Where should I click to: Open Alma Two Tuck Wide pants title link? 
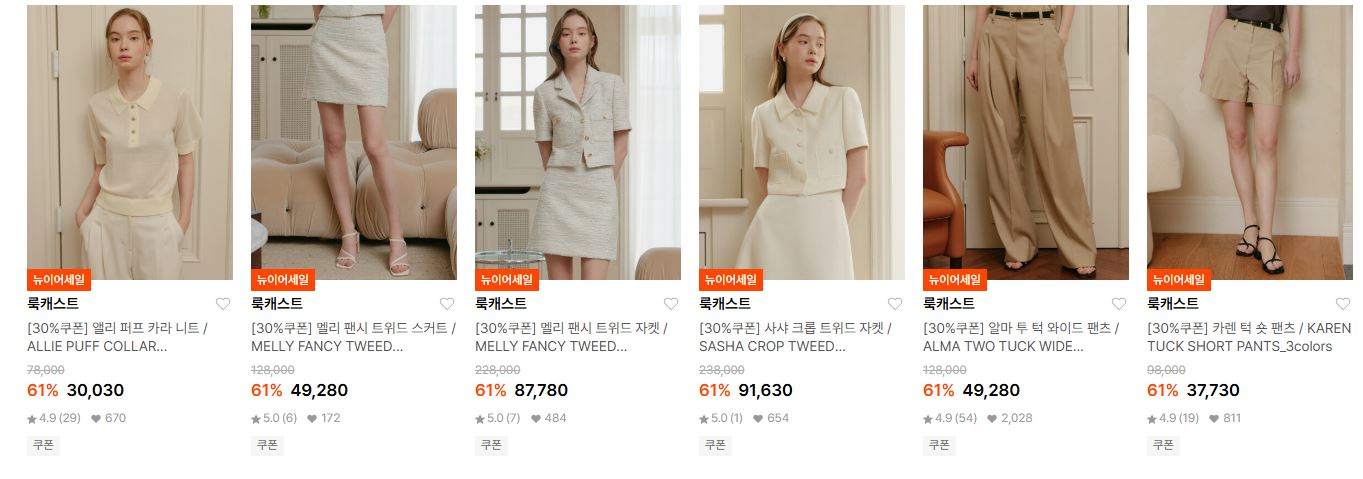[x=1021, y=337]
